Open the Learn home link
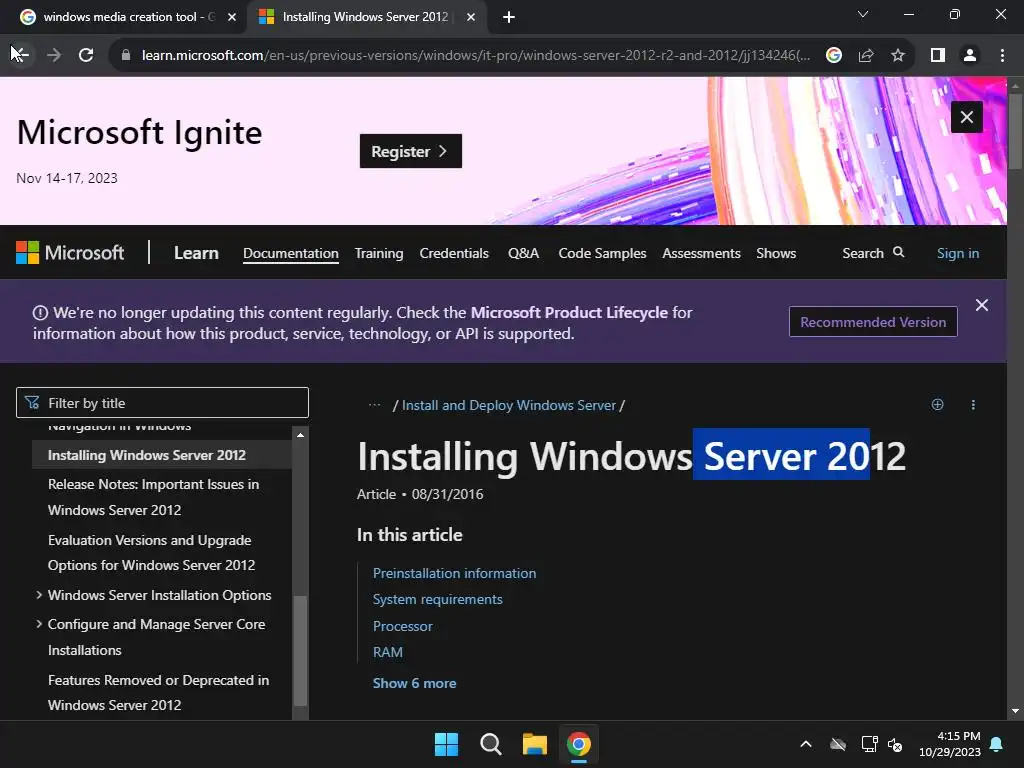This screenshot has width=1024, height=768. click(196, 253)
